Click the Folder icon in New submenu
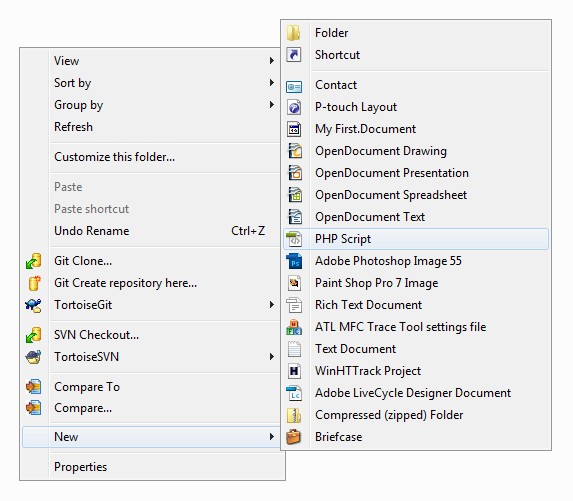The image size is (573, 501). [x=294, y=33]
